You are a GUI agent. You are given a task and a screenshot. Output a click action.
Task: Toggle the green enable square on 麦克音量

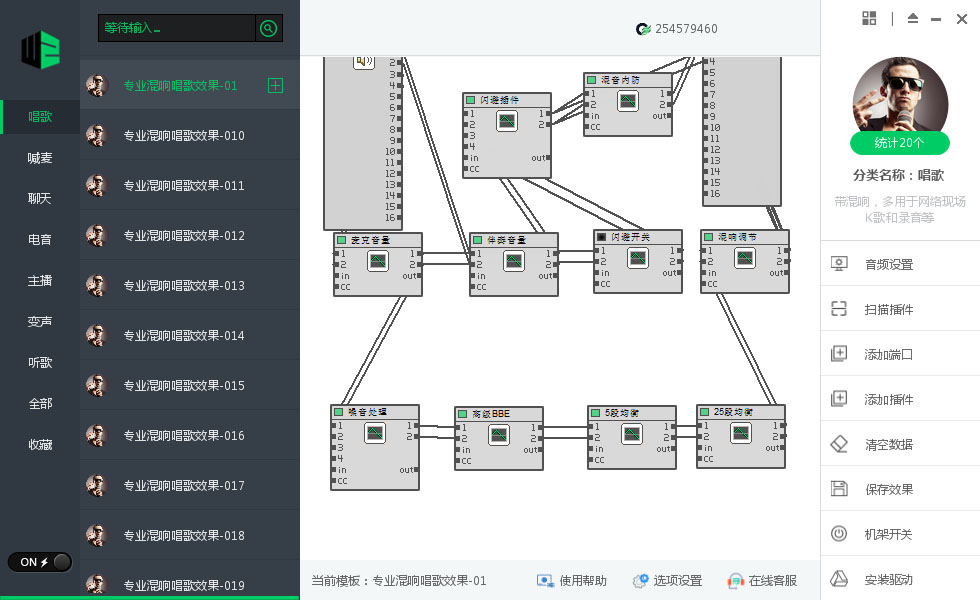tap(342, 240)
